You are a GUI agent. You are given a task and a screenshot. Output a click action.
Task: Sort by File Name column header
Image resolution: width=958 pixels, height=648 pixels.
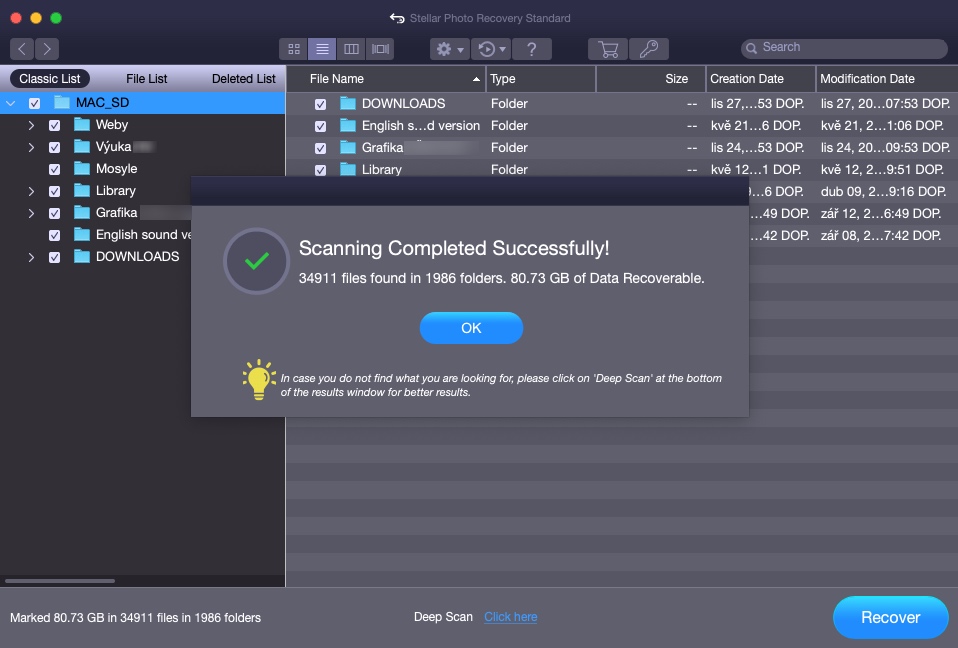386,79
